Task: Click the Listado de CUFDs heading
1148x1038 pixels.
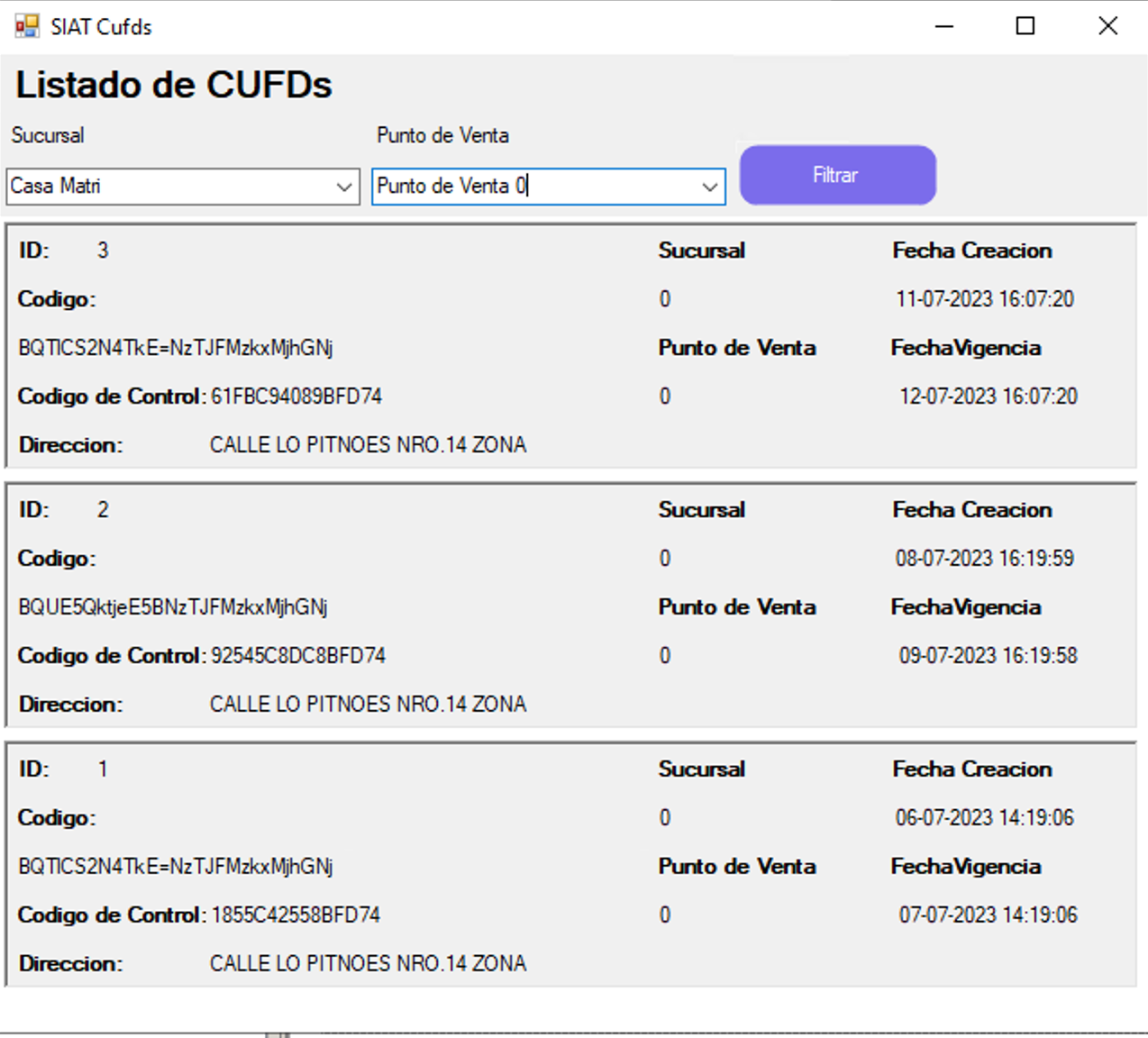Action: tap(174, 85)
